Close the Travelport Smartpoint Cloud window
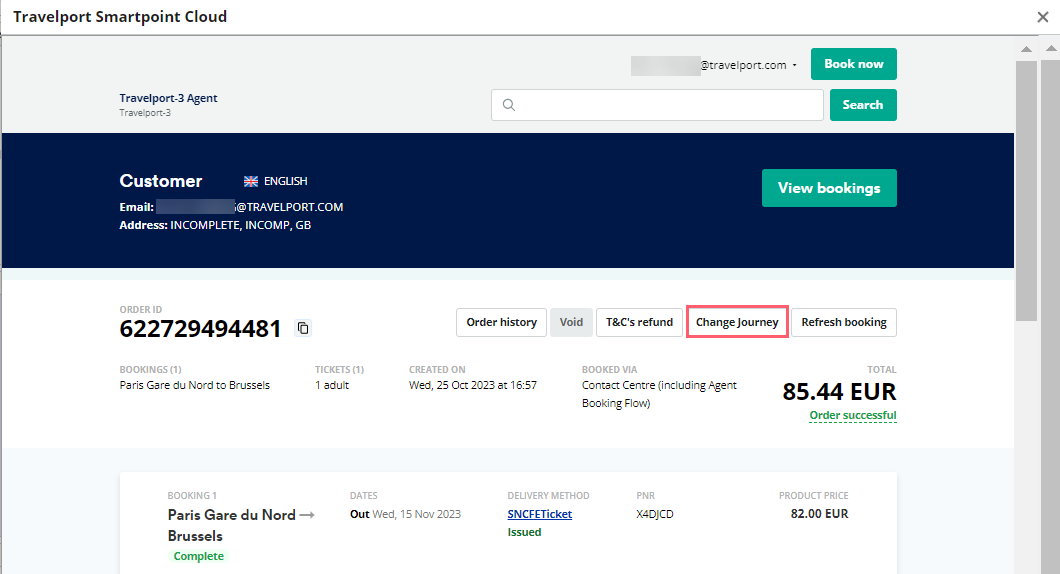Image resolution: width=1060 pixels, height=574 pixels. click(x=1042, y=17)
